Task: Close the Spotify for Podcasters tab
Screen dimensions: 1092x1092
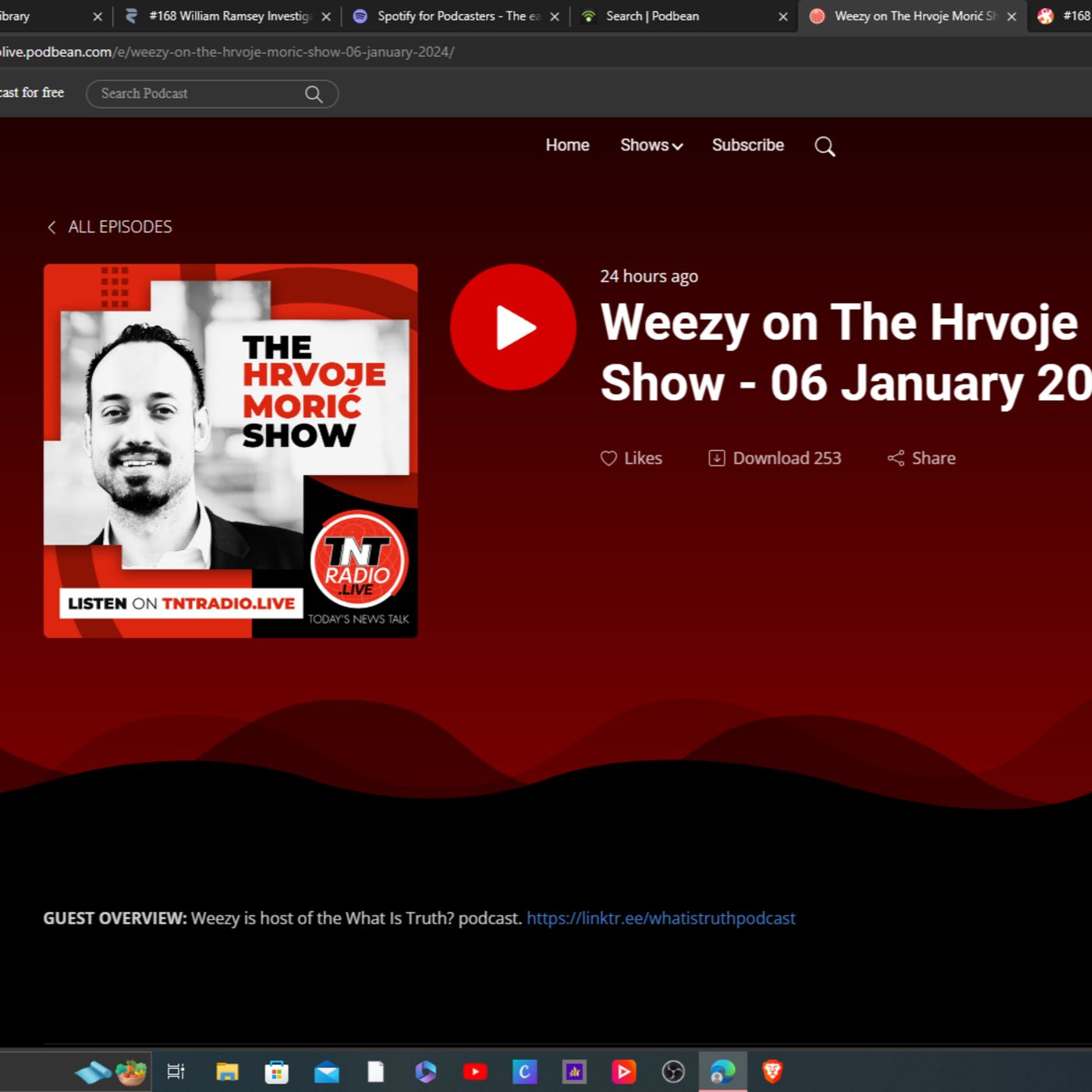Action: pyautogui.click(x=555, y=16)
